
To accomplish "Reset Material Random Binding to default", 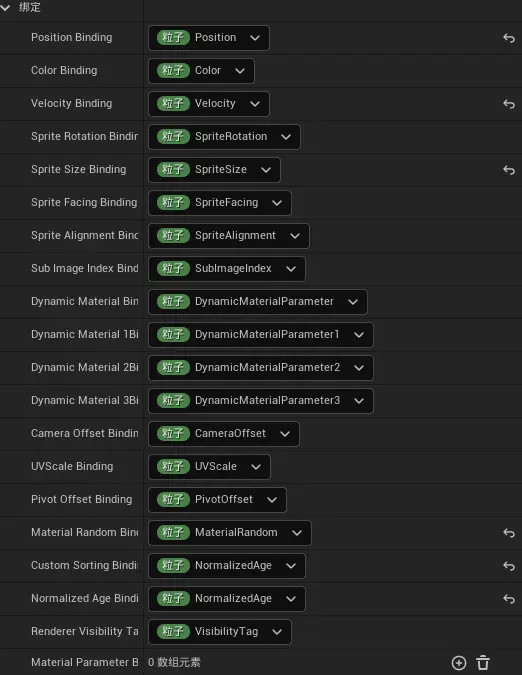I will coord(509,533).
